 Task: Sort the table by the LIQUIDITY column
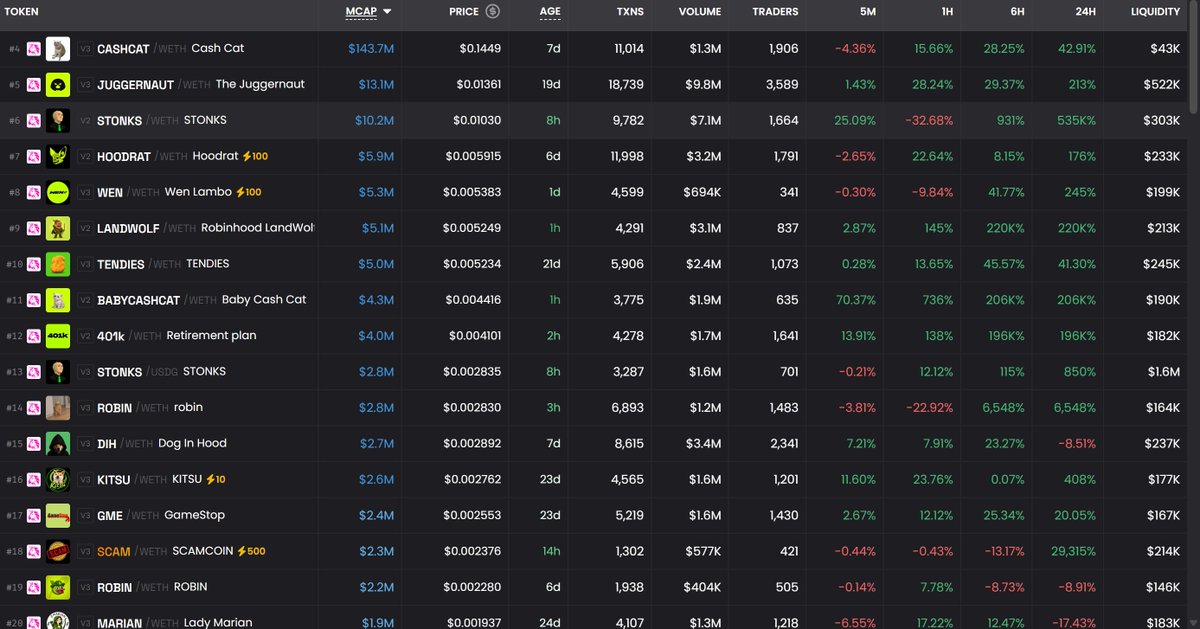[x=1155, y=12]
